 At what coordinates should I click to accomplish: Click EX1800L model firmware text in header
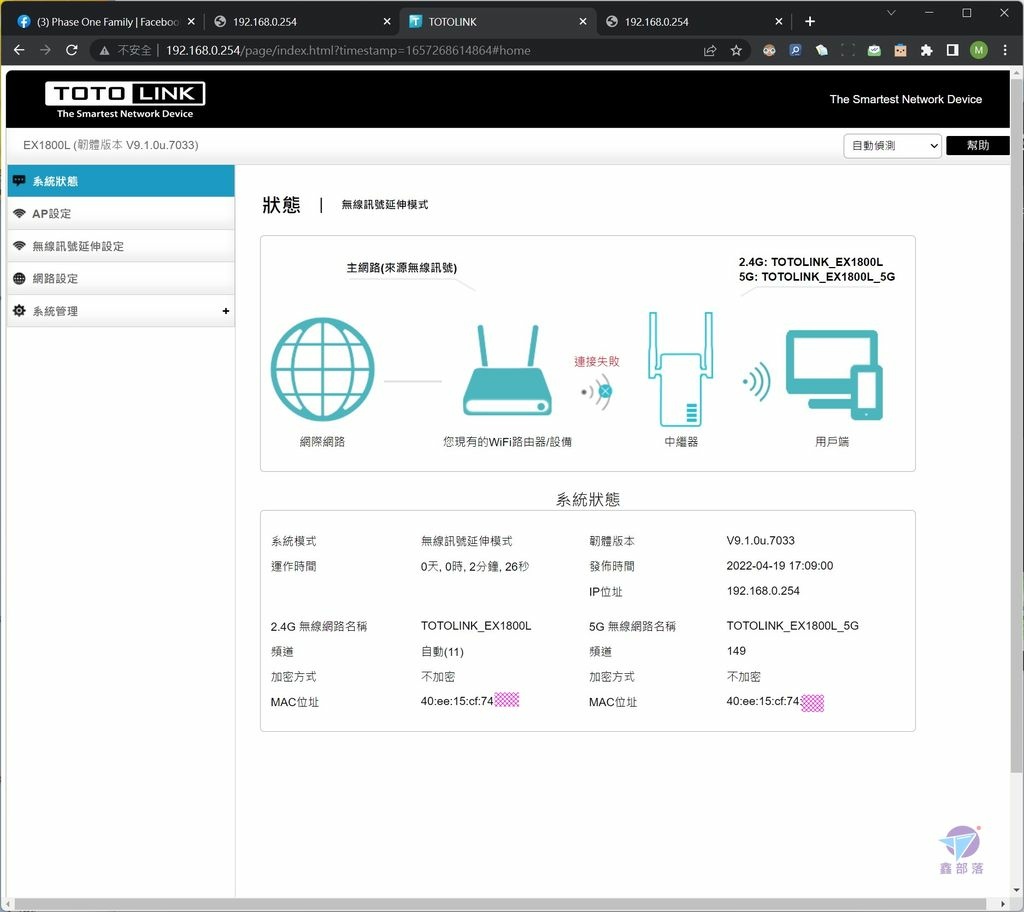[x=110, y=145]
